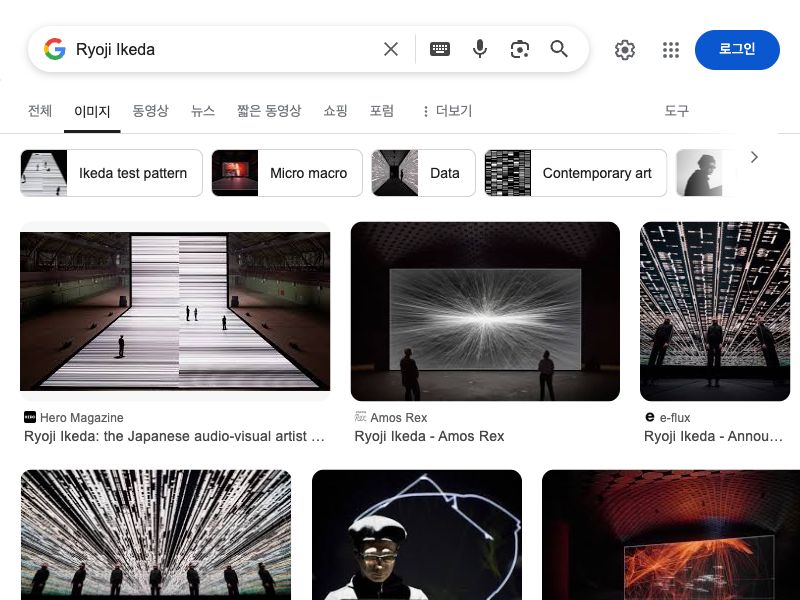The image size is (800, 600).
Task: Open the 도구 tools options
Action: pyautogui.click(x=677, y=111)
